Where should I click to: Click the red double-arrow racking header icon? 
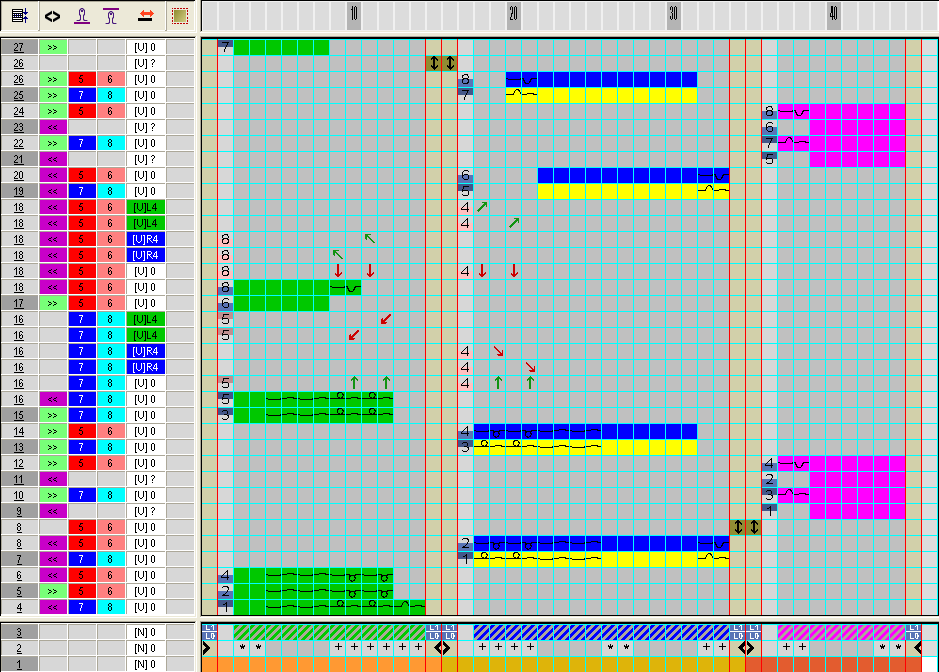(x=145, y=16)
